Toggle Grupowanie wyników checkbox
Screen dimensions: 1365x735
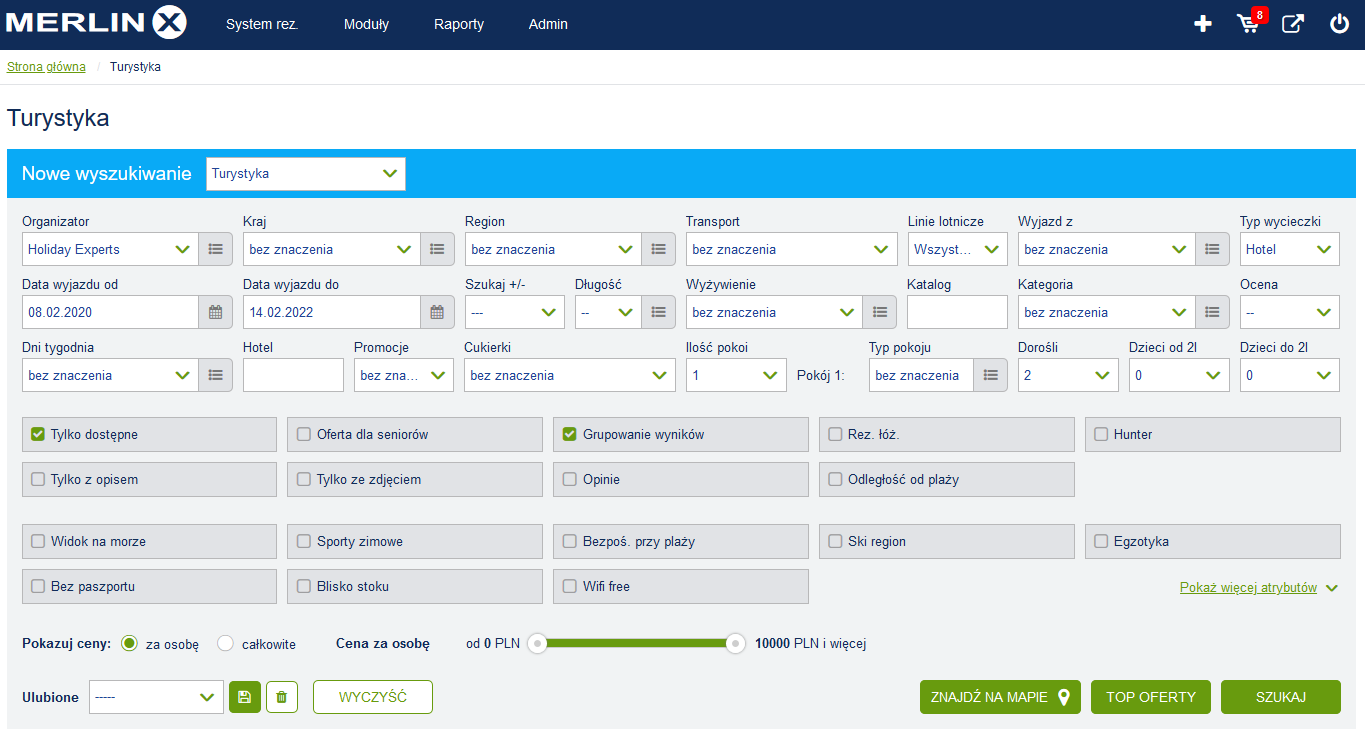coord(570,434)
